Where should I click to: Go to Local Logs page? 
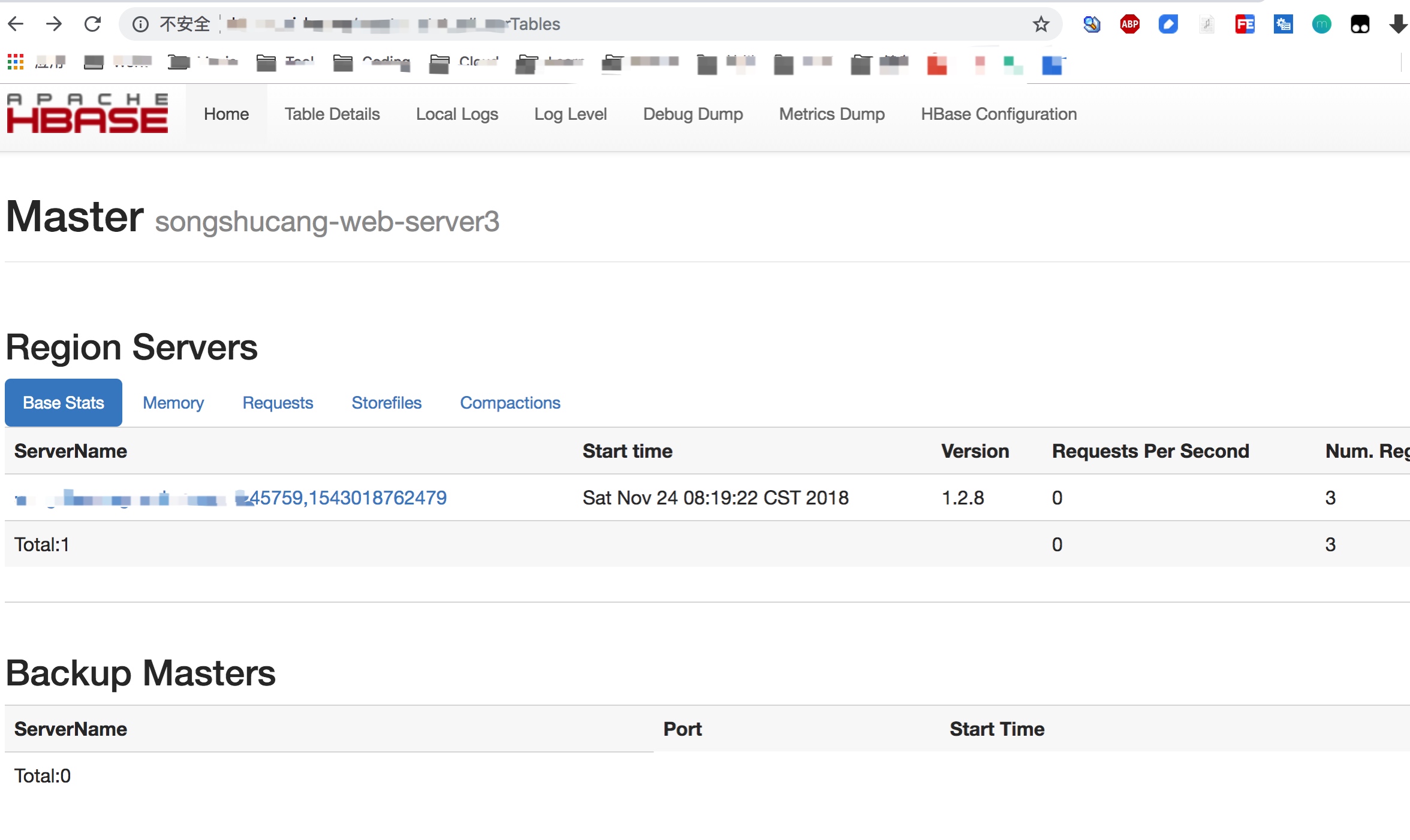[x=457, y=114]
